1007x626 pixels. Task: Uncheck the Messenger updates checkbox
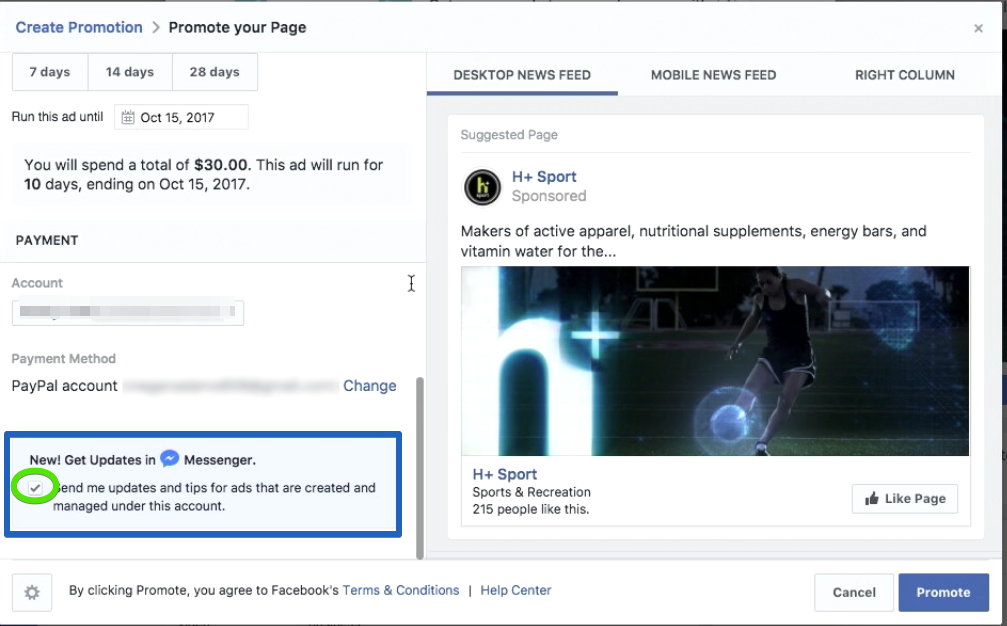coord(35,488)
